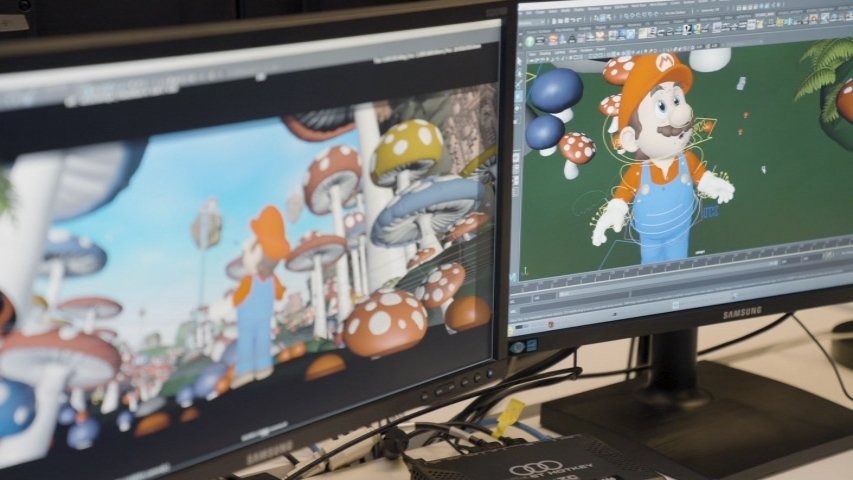Click the black letter A shelf icon
This screenshot has width=853, height=480.
tap(572, 39)
